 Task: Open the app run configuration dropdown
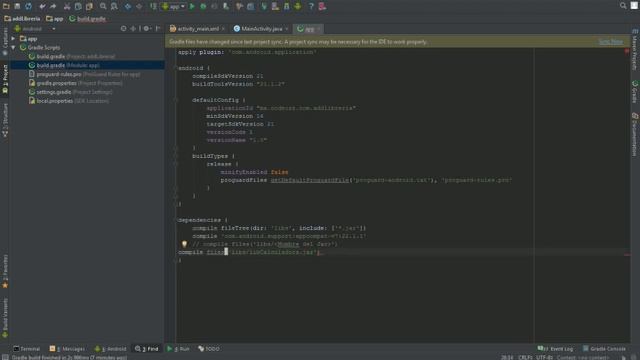point(174,6)
